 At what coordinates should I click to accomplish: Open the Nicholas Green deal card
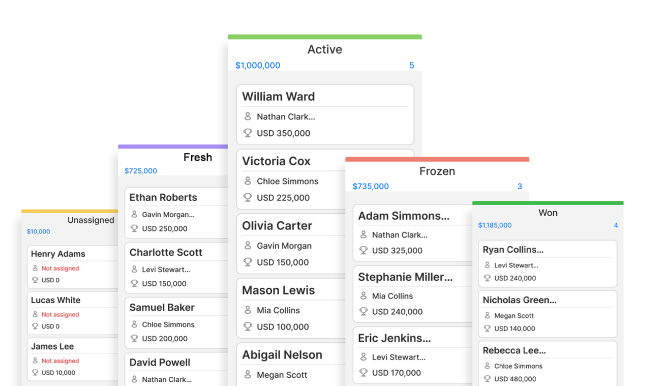[548, 314]
